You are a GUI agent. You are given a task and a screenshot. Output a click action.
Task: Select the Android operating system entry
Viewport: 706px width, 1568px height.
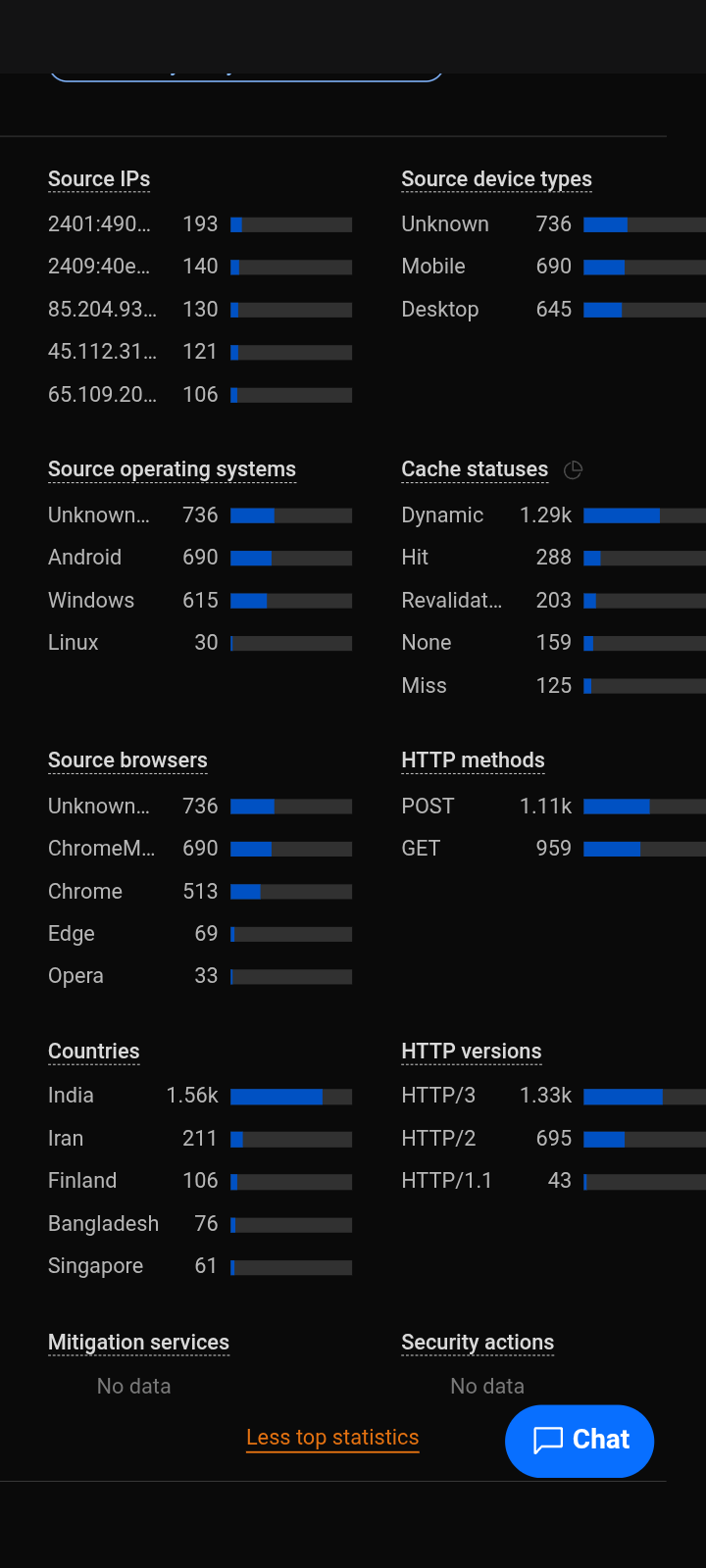pyautogui.click(x=85, y=558)
